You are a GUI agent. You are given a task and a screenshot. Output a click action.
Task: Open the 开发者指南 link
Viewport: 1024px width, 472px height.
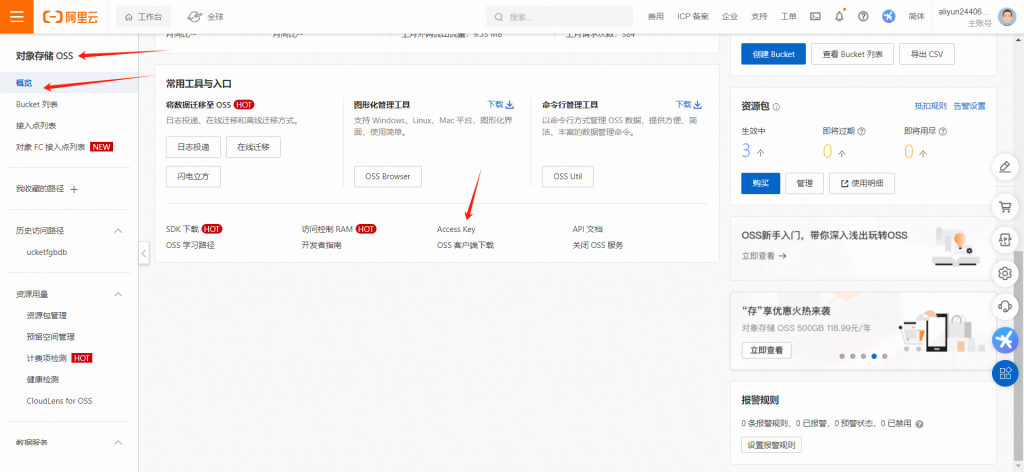coord(321,245)
